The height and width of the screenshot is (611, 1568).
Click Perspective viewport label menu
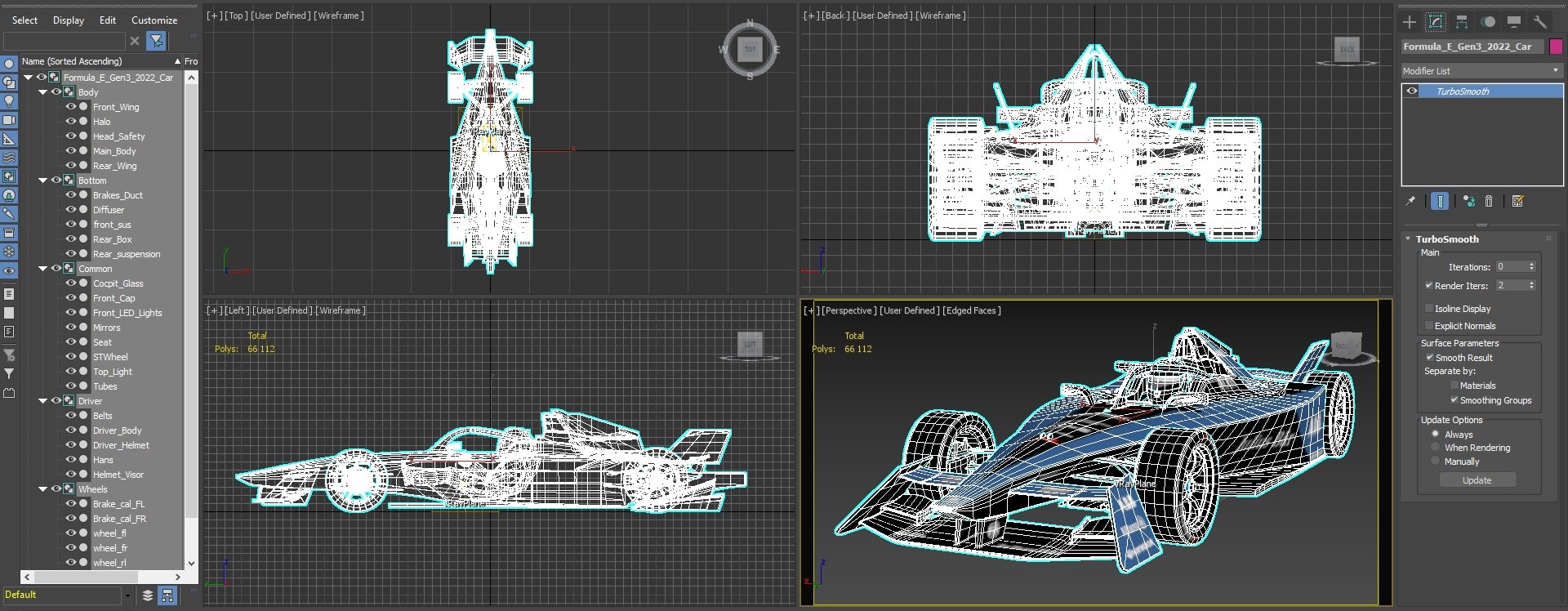pos(849,310)
